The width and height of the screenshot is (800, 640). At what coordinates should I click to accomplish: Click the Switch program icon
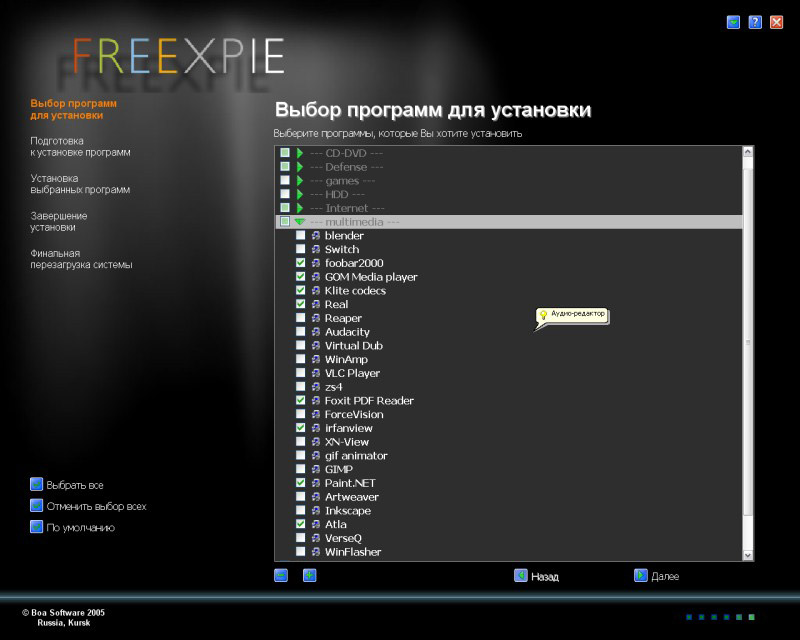[x=316, y=249]
